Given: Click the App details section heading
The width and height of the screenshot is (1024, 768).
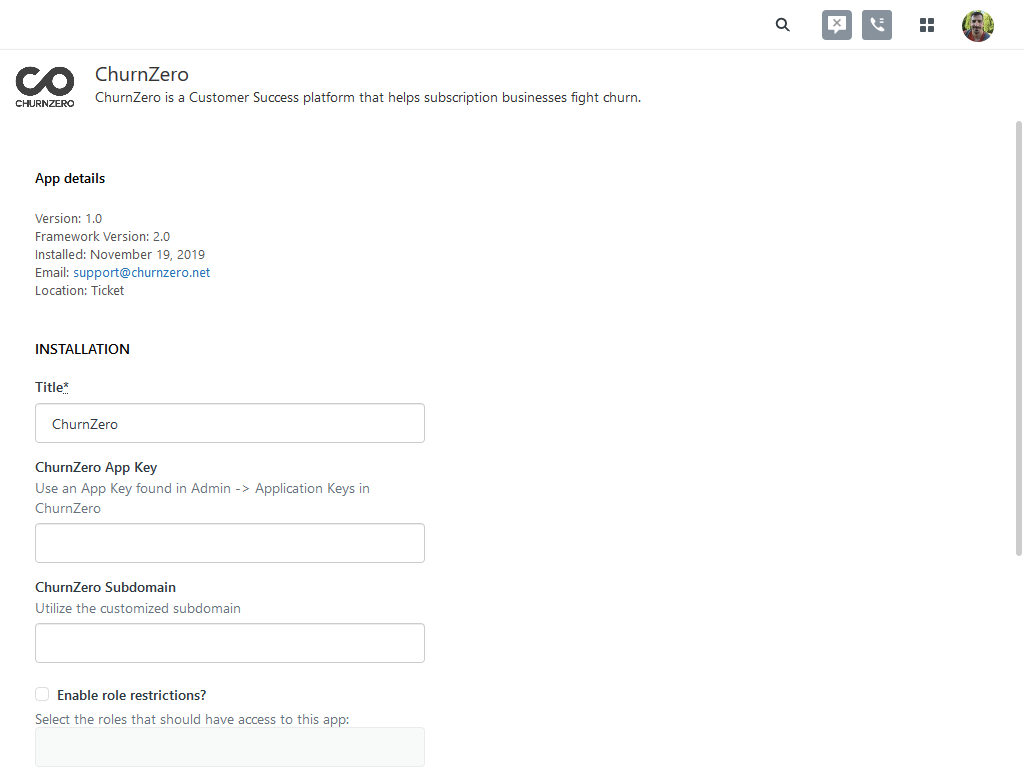Looking at the screenshot, I should (x=70, y=178).
